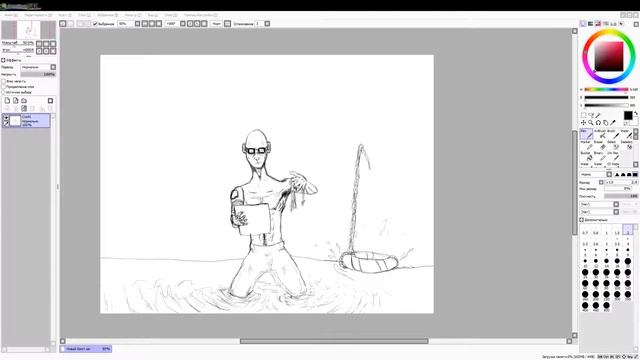This screenshot has width=640, height=360.
Task: Choose the Select brush tool
Action: pos(613,145)
